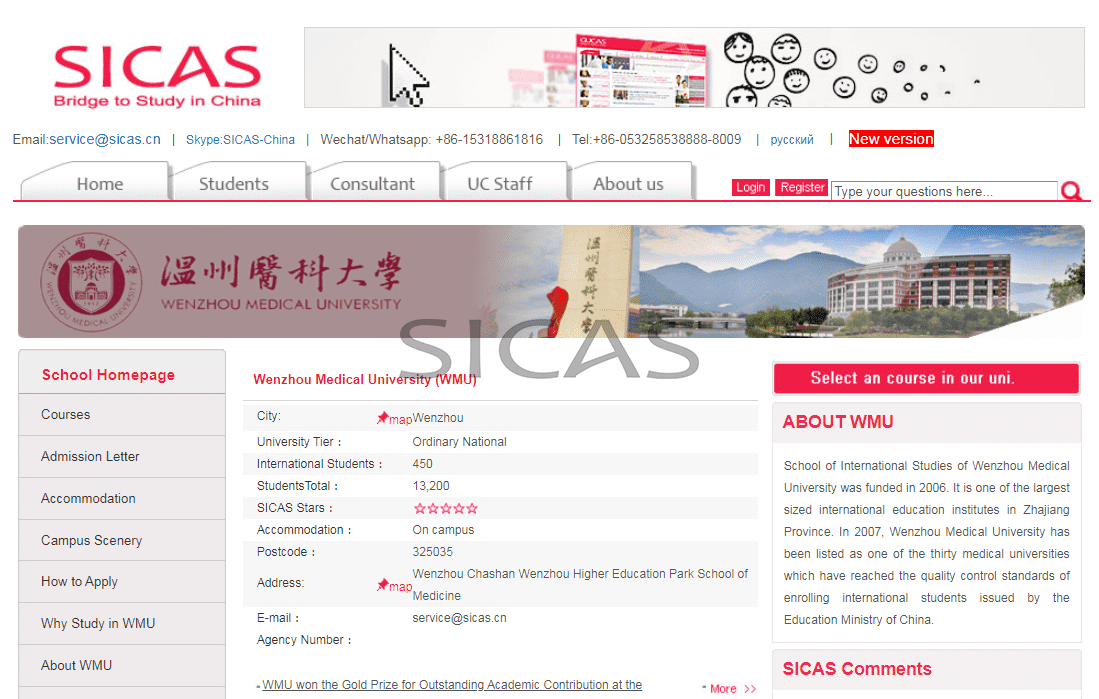Click the service@sicas.cn email link in header
Screen dimensions: 1099x699
tap(104, 140)
